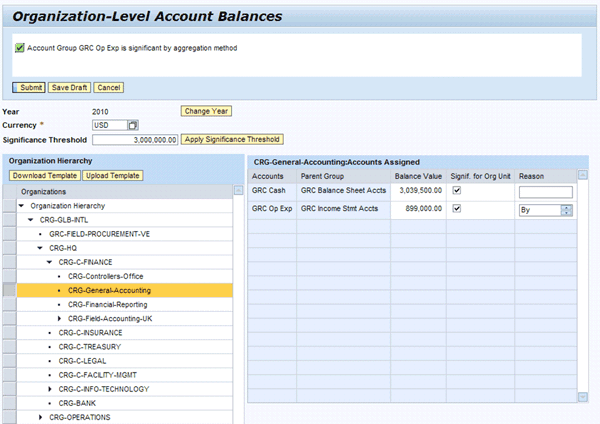The height and width of the screenshot is (424, 600).
Task: Toggle Signif. for Org Unit for GRC Cash
Action: pyautogui.click(x=458, y=192)
